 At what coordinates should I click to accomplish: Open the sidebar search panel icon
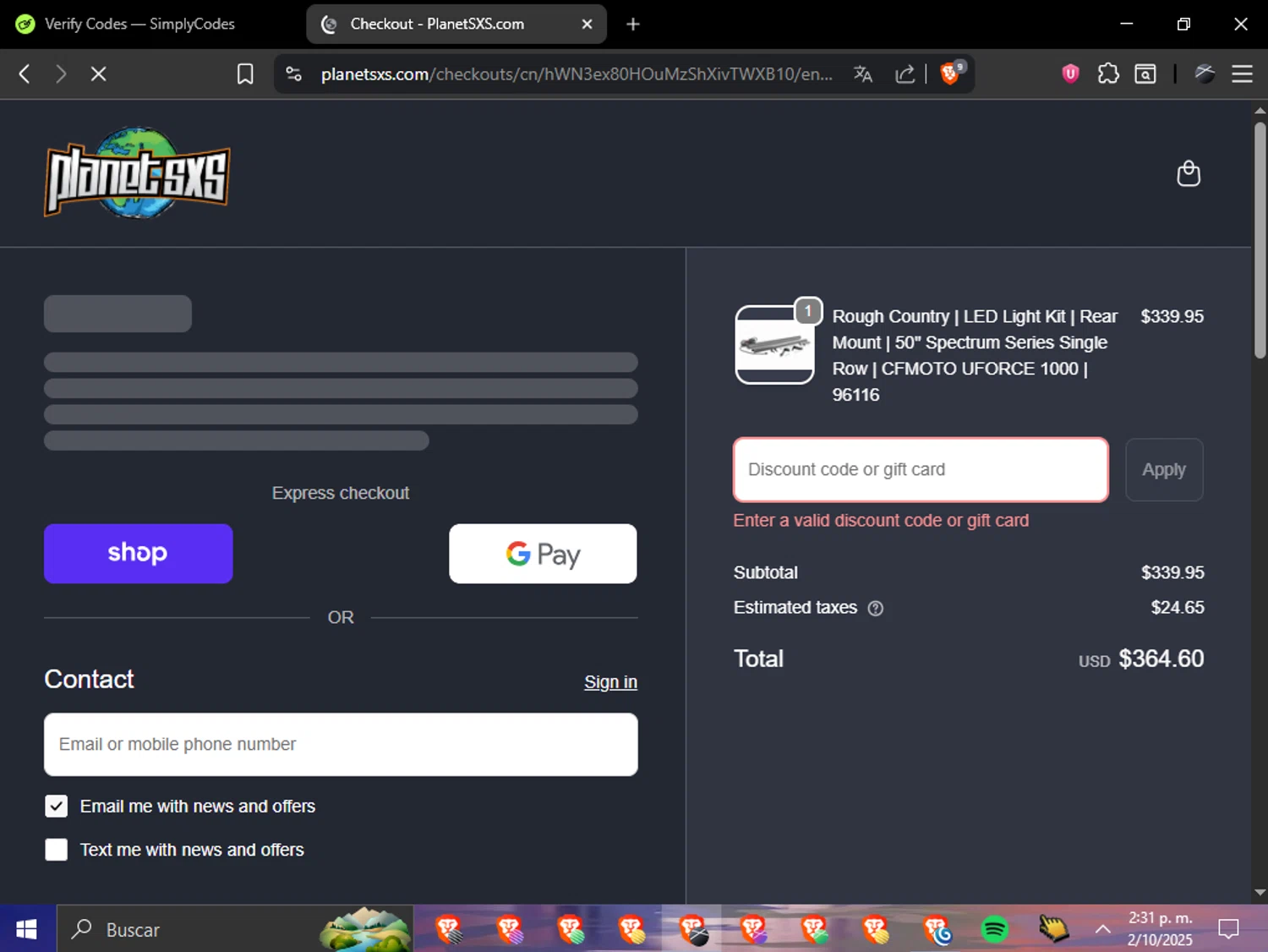1145,74
